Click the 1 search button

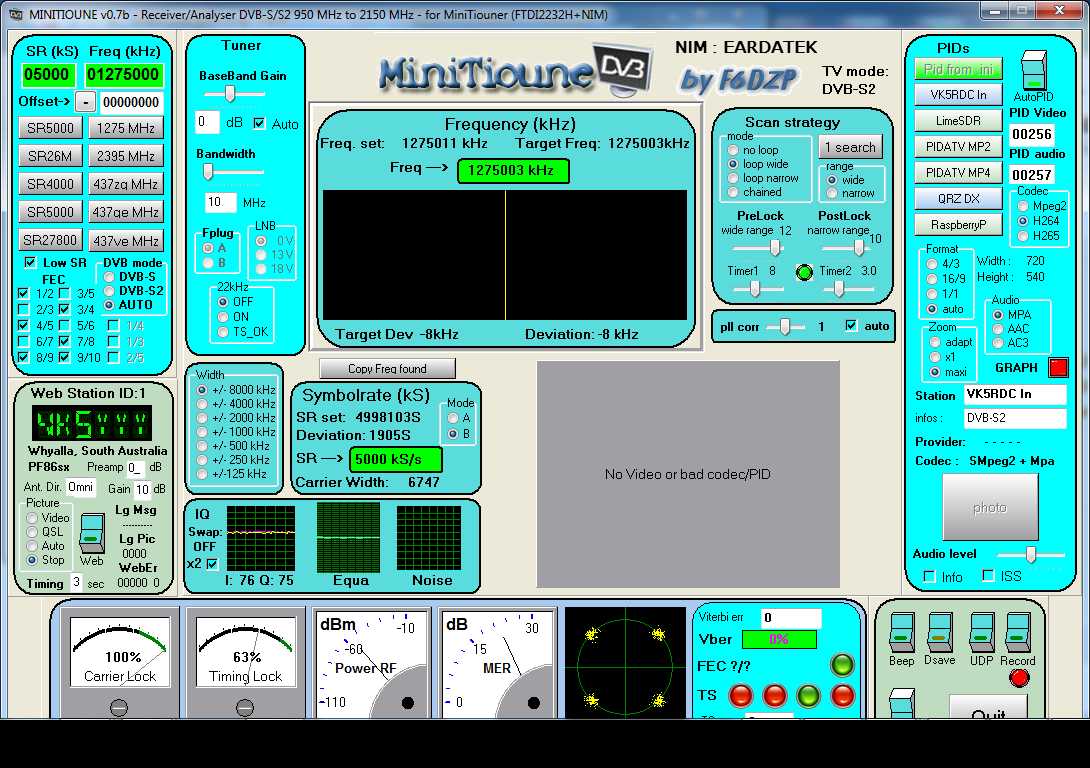click(x=851, y=147)
